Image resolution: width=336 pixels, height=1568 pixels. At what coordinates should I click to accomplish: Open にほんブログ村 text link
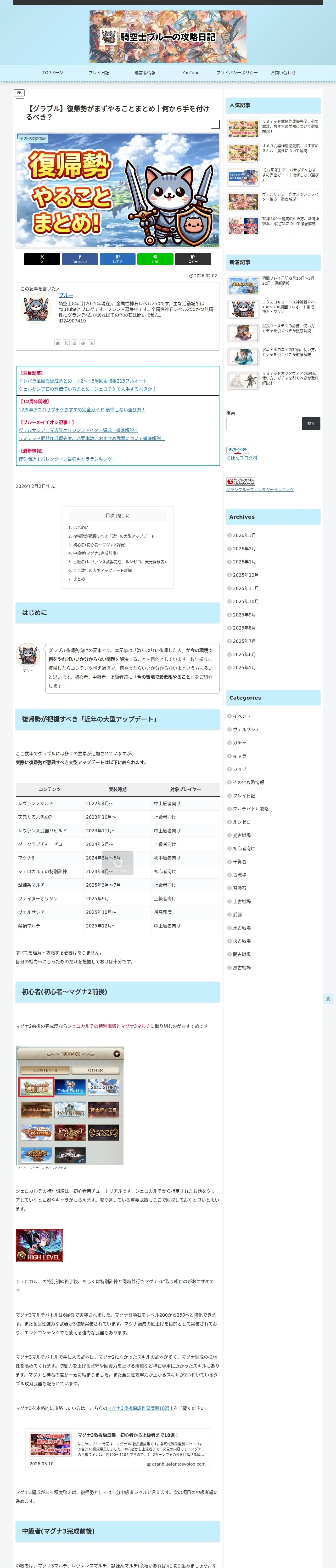click(x=242, y=458)
